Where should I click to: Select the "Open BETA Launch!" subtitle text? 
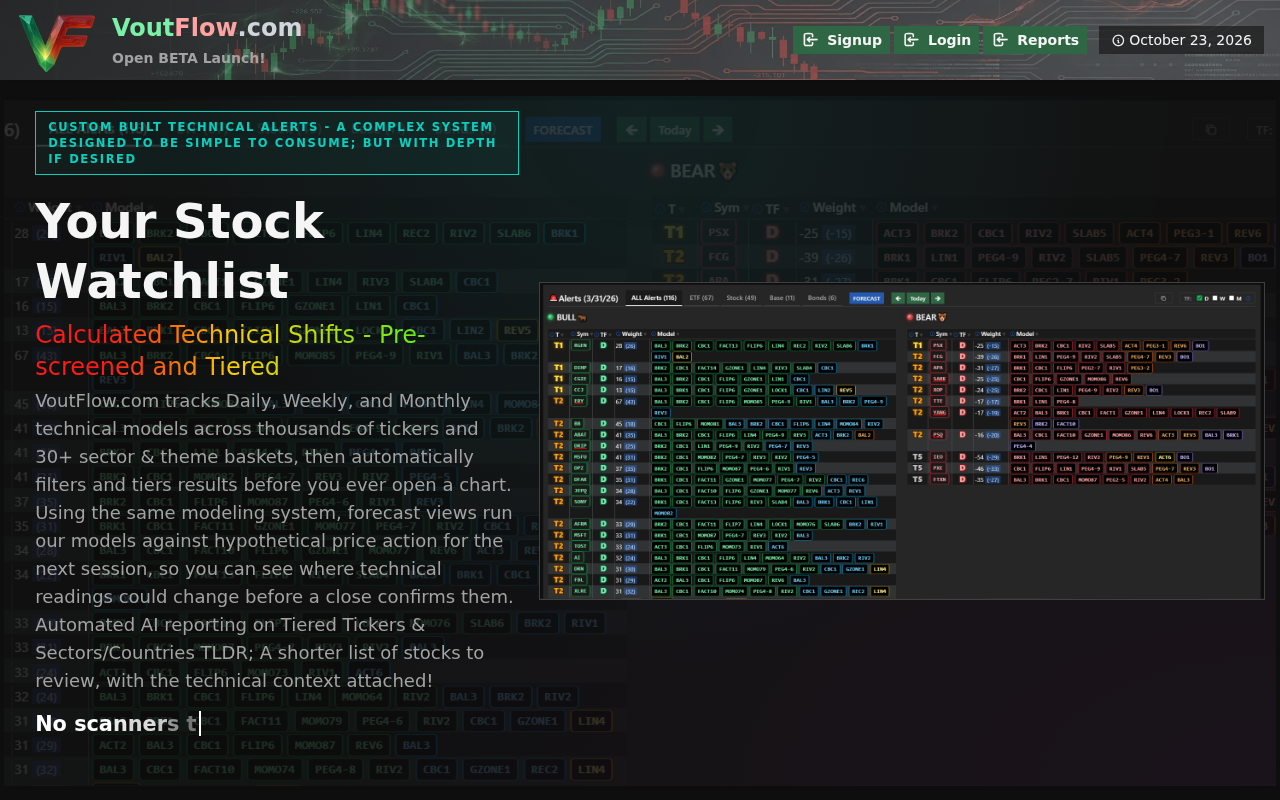click(x=189, y=58)
